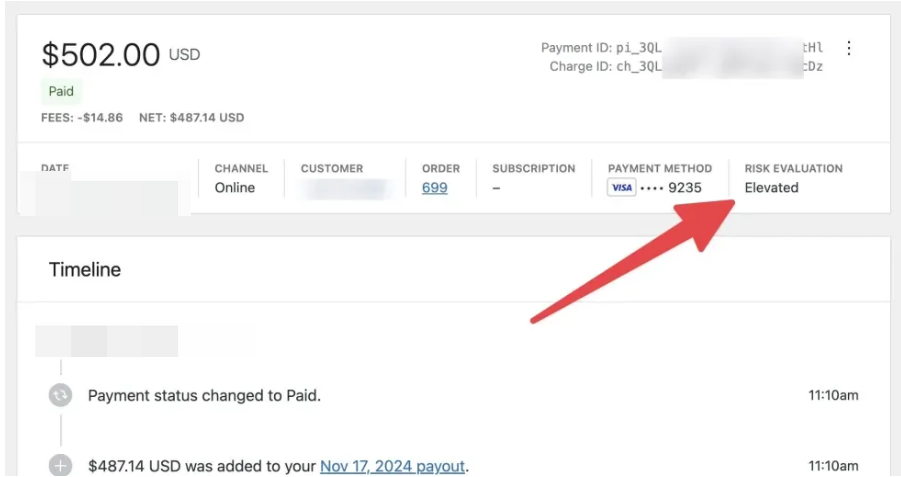Open order 699 link

coord(434,188)
